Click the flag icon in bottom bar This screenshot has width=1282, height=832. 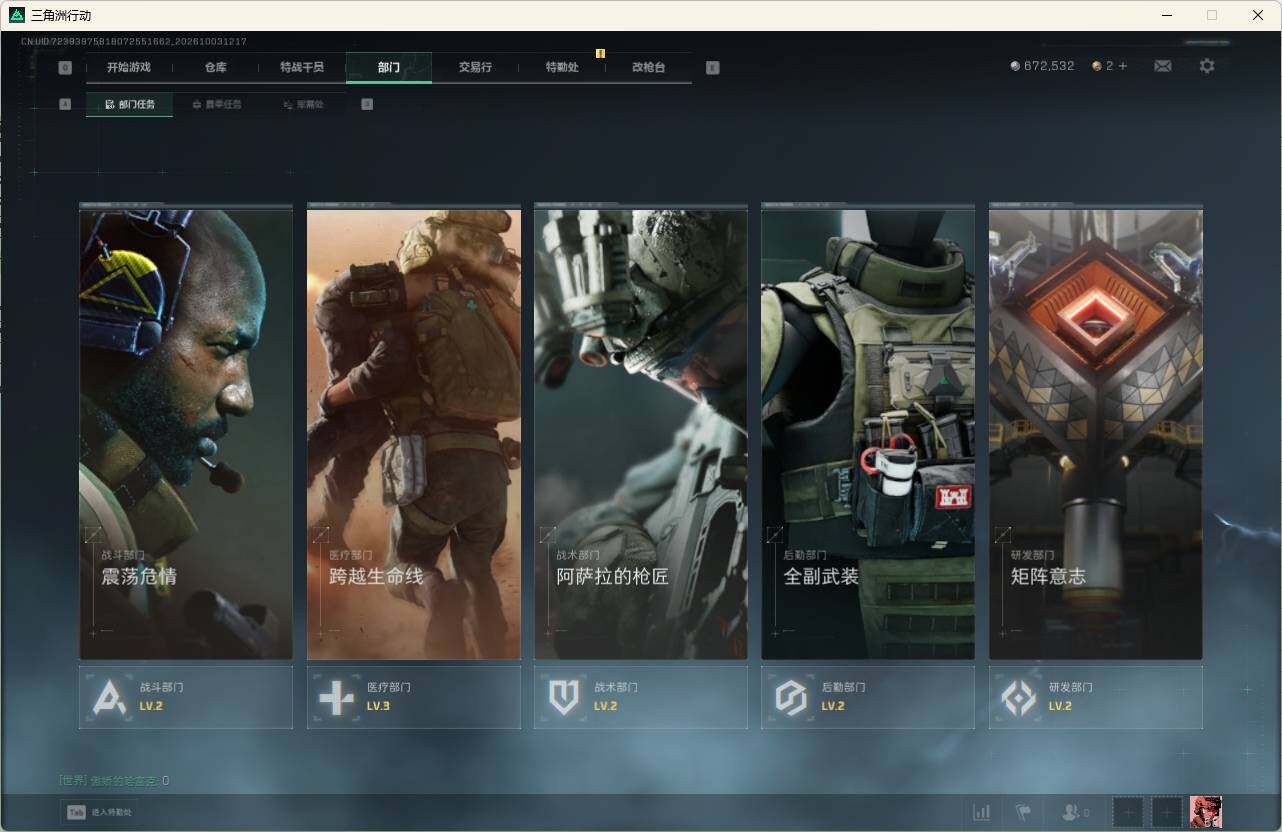1022,813
